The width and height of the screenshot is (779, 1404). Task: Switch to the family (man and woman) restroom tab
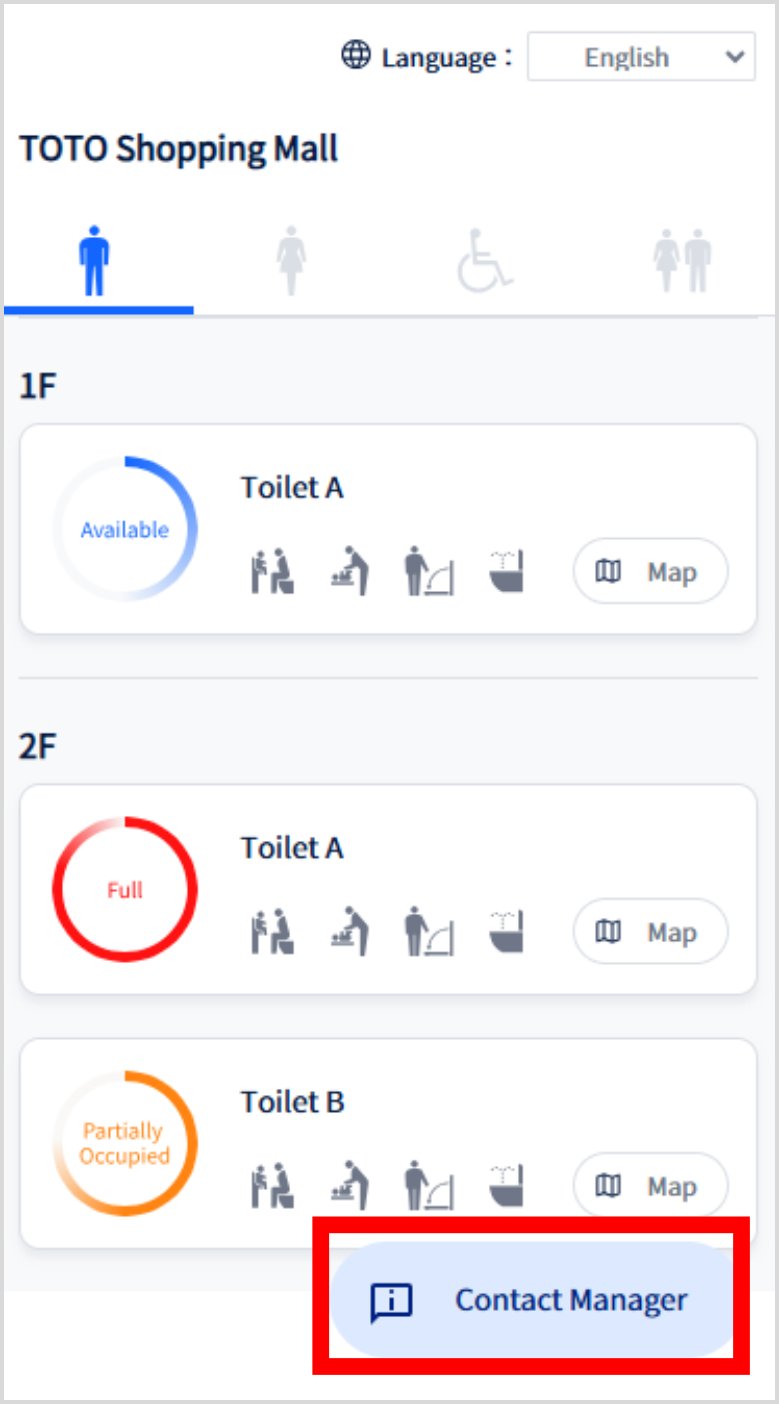pos(682,261)
